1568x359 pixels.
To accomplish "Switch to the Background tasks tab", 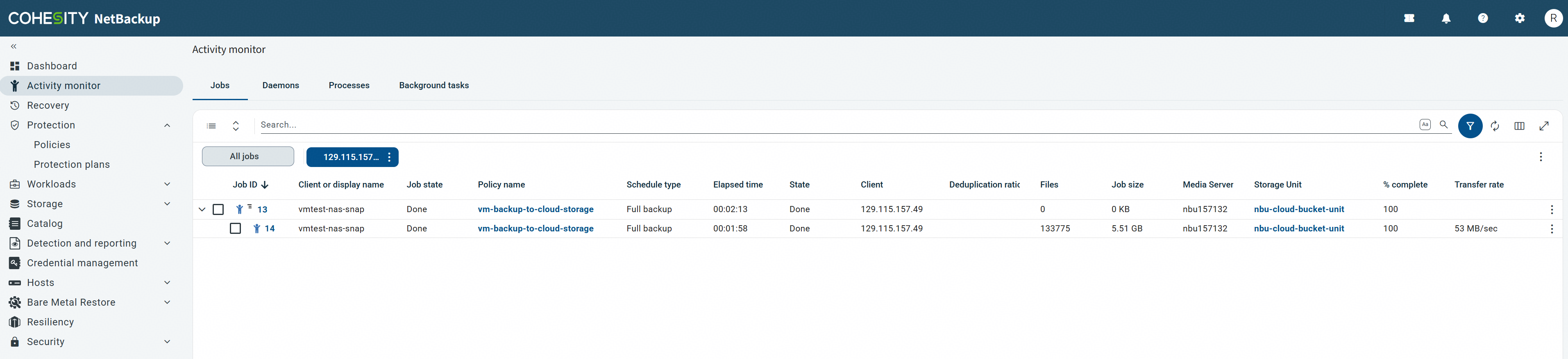I will [x=434, y=85].
